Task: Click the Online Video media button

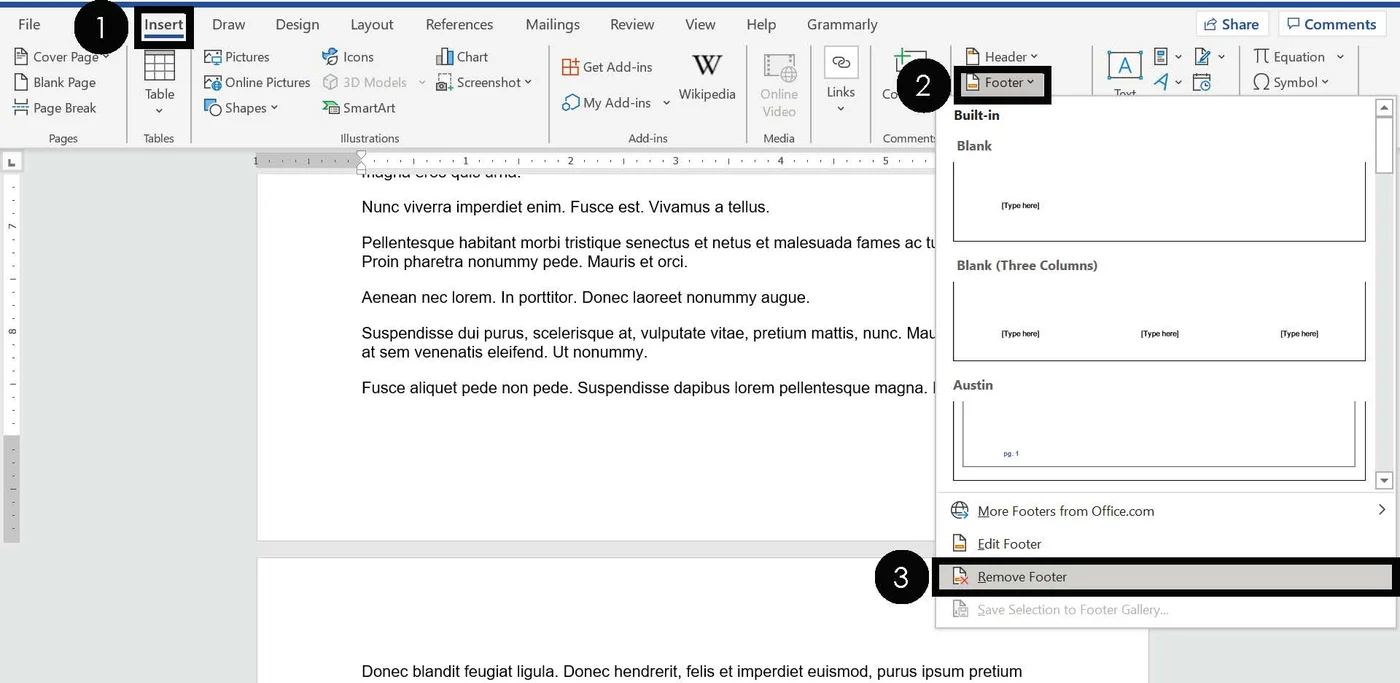Action: pyautogui.click(x=779, y=86)
